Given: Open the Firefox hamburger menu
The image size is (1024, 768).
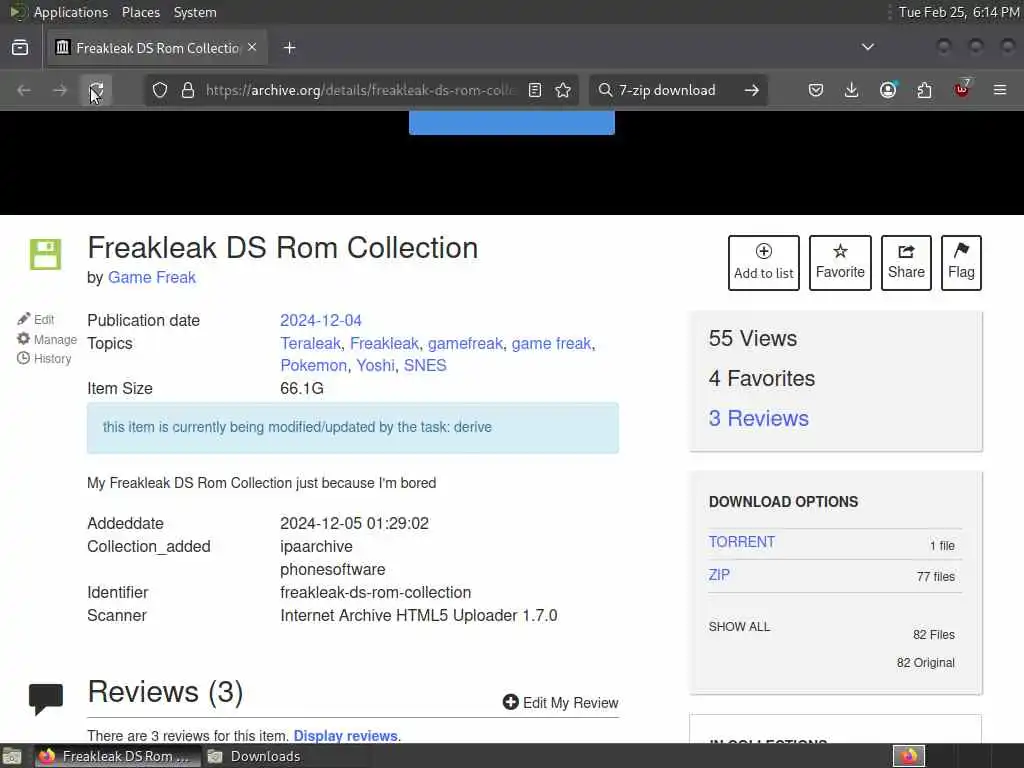Looking at the screenshot, I should pyautogui.click(x=1000, y=90).
